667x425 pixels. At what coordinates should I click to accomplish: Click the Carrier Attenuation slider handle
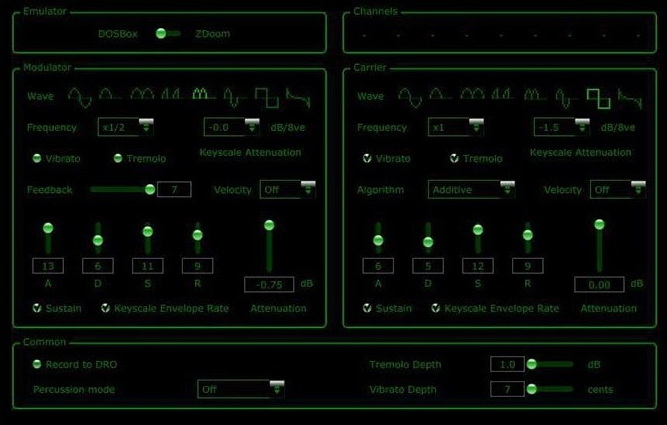(599, 225)
